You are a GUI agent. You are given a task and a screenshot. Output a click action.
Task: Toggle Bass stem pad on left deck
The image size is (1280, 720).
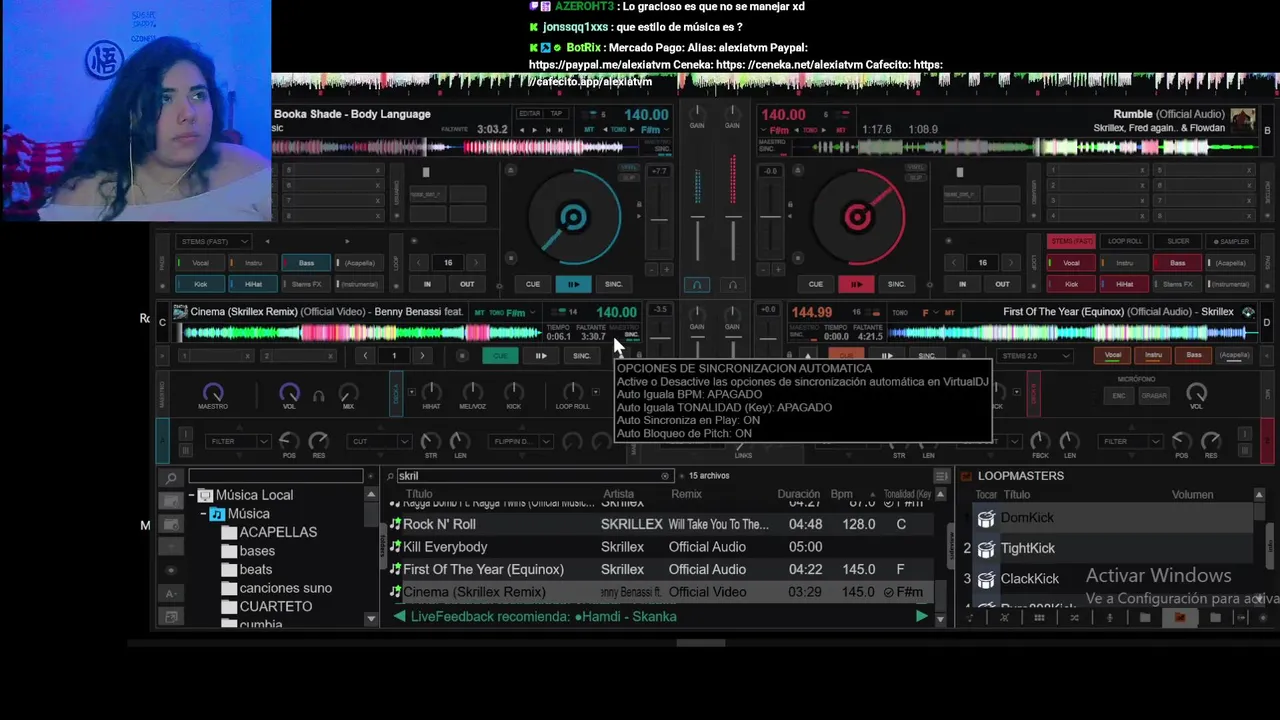(306, 263)
